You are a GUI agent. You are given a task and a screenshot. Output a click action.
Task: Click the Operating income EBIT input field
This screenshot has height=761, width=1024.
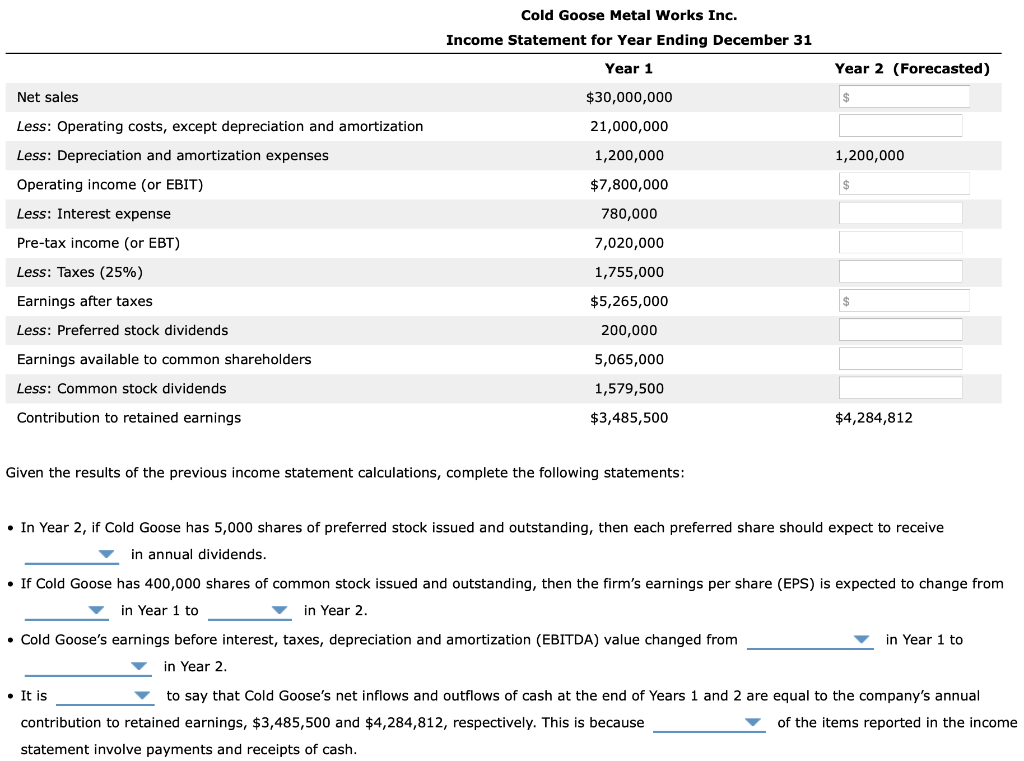point(903,183)
